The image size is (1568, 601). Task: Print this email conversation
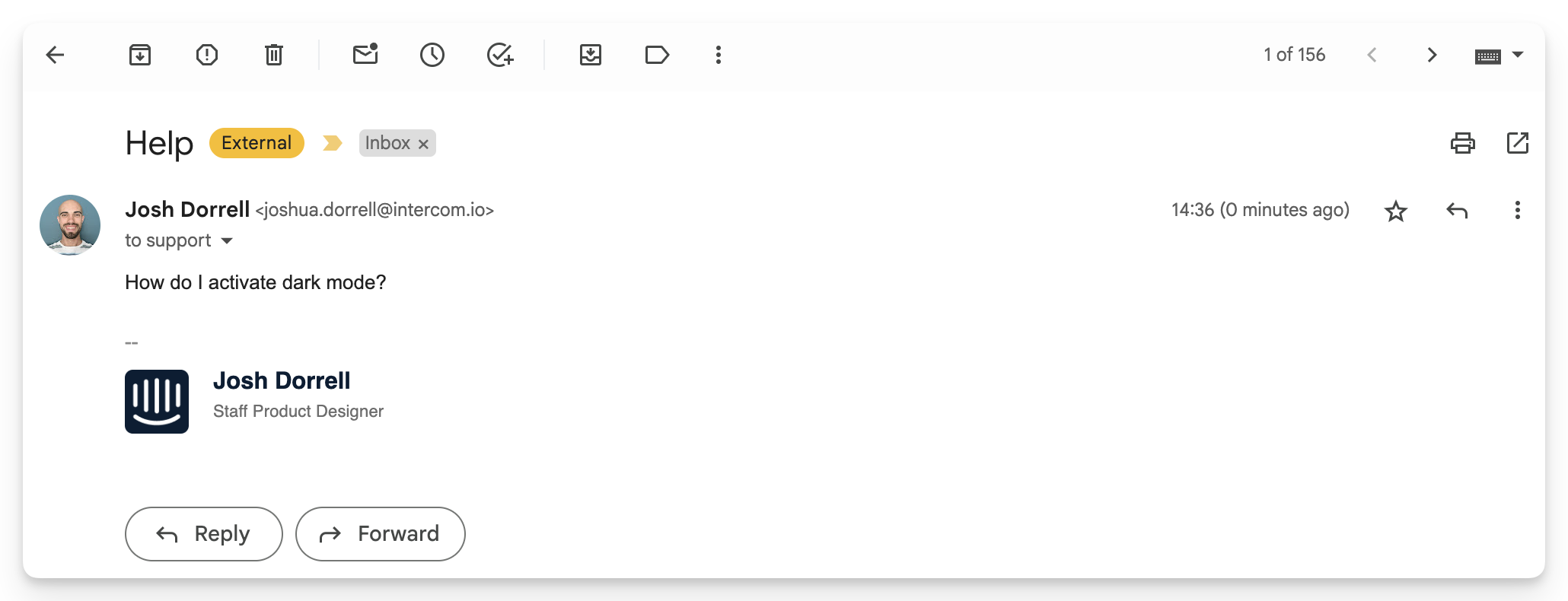click(x=1463, y=143)
